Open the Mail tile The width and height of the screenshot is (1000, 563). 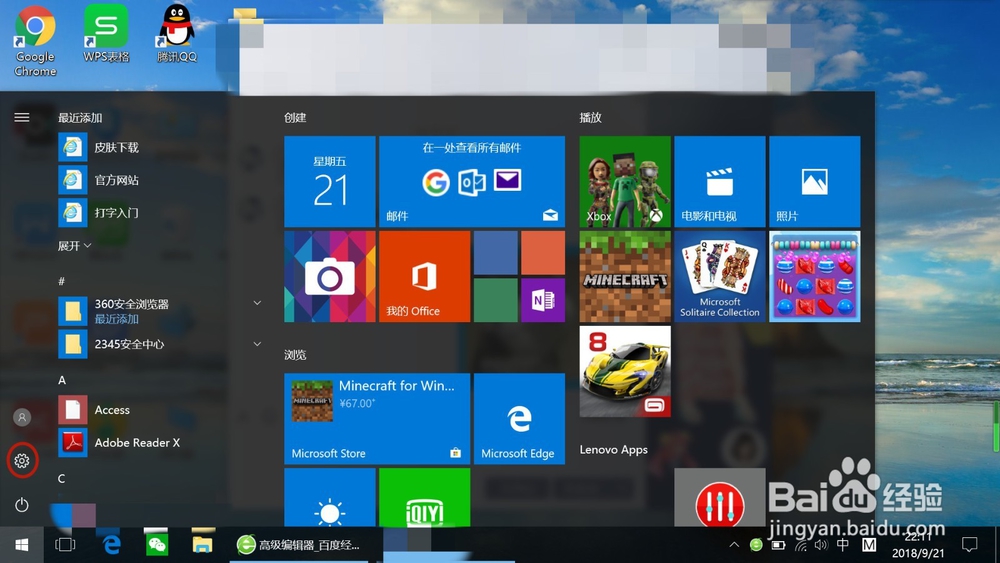[472, 182]
